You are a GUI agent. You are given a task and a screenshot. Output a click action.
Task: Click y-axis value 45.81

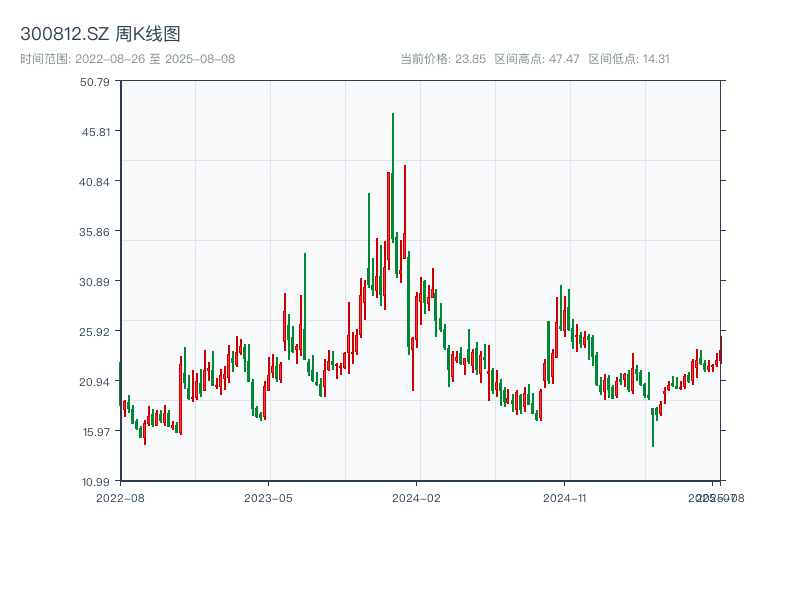click(x=95, y=132)
